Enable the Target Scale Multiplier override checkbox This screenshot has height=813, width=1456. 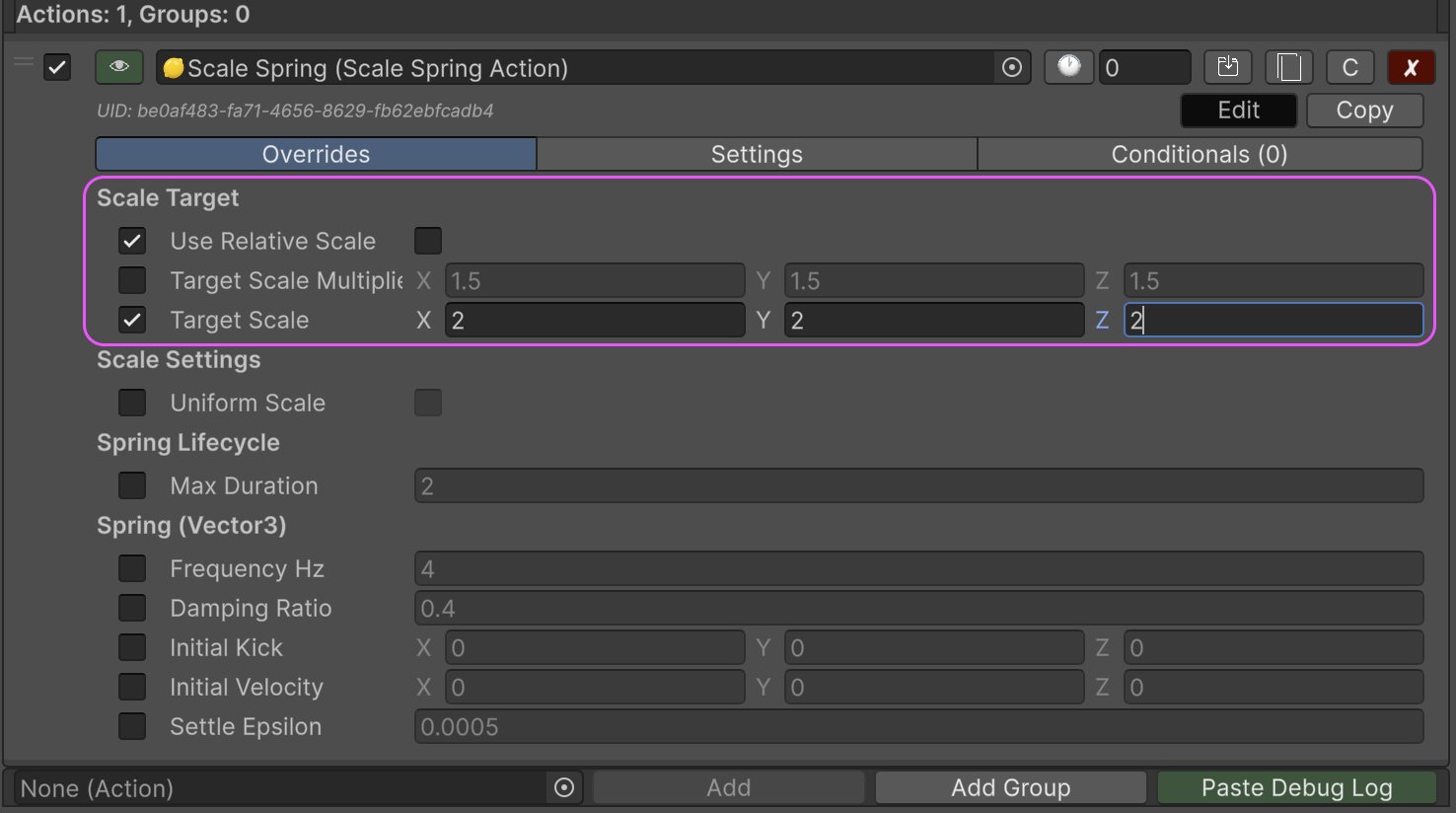coord(132,280)
